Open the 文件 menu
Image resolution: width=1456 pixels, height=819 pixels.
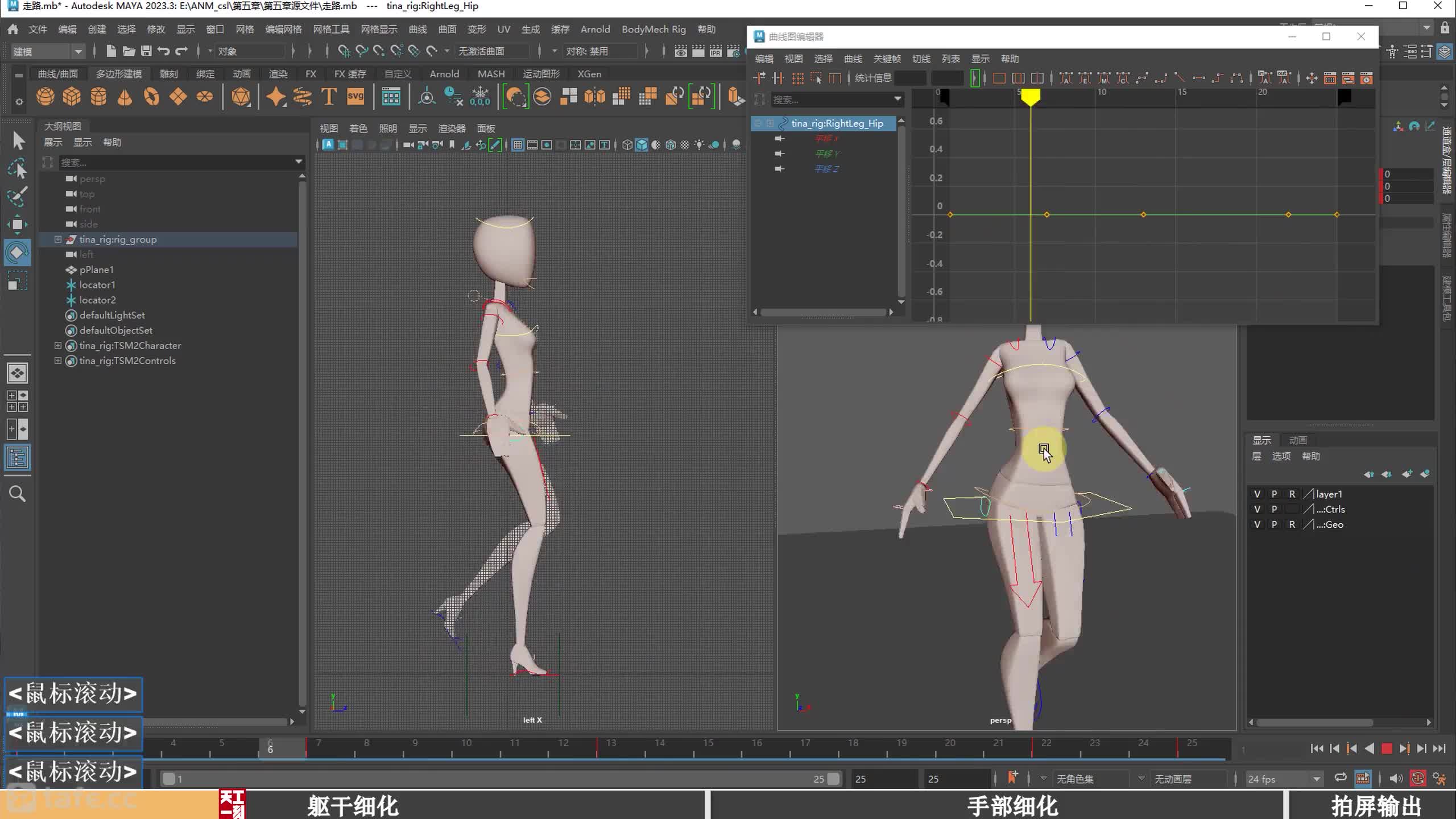pyautogui.click(x=38, y=29)
